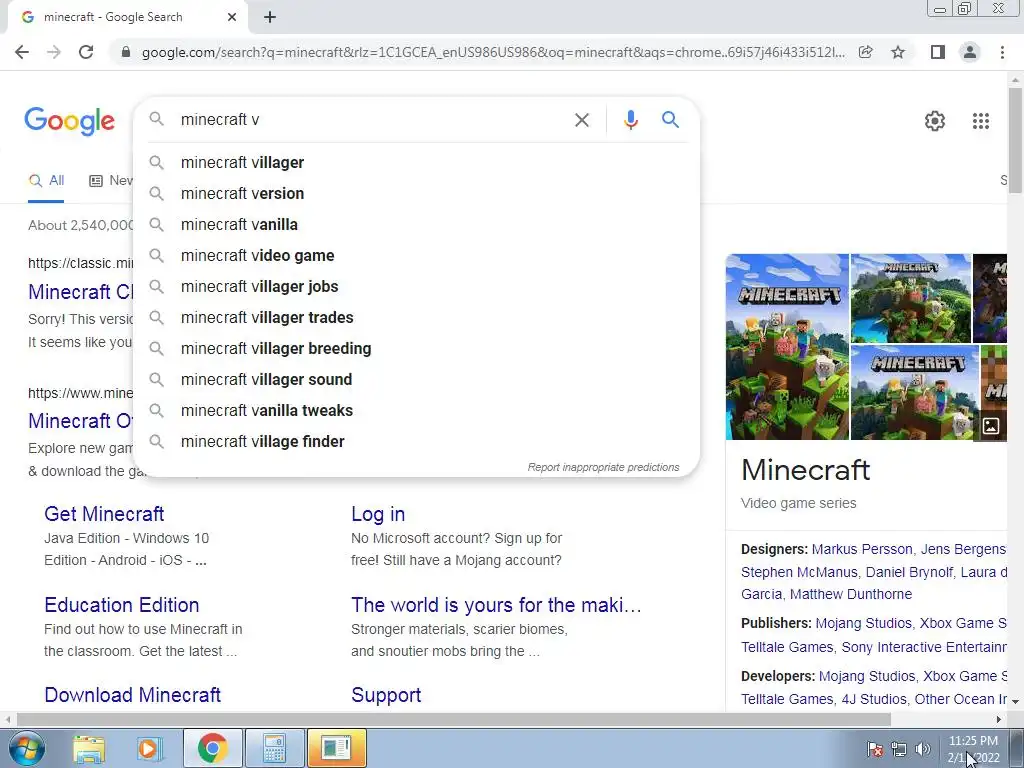
Task: Open the large Minecraft cover image
Action: click(788, 347)
